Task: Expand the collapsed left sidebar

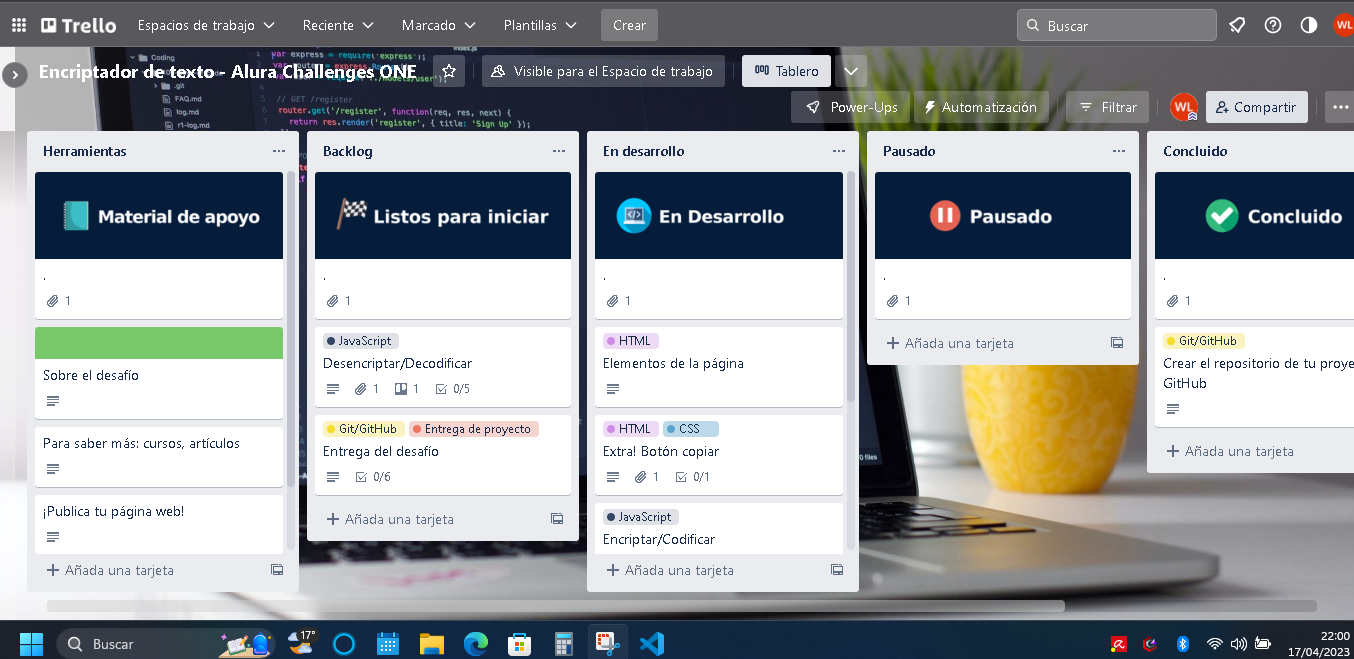Action: click(14, 75)
